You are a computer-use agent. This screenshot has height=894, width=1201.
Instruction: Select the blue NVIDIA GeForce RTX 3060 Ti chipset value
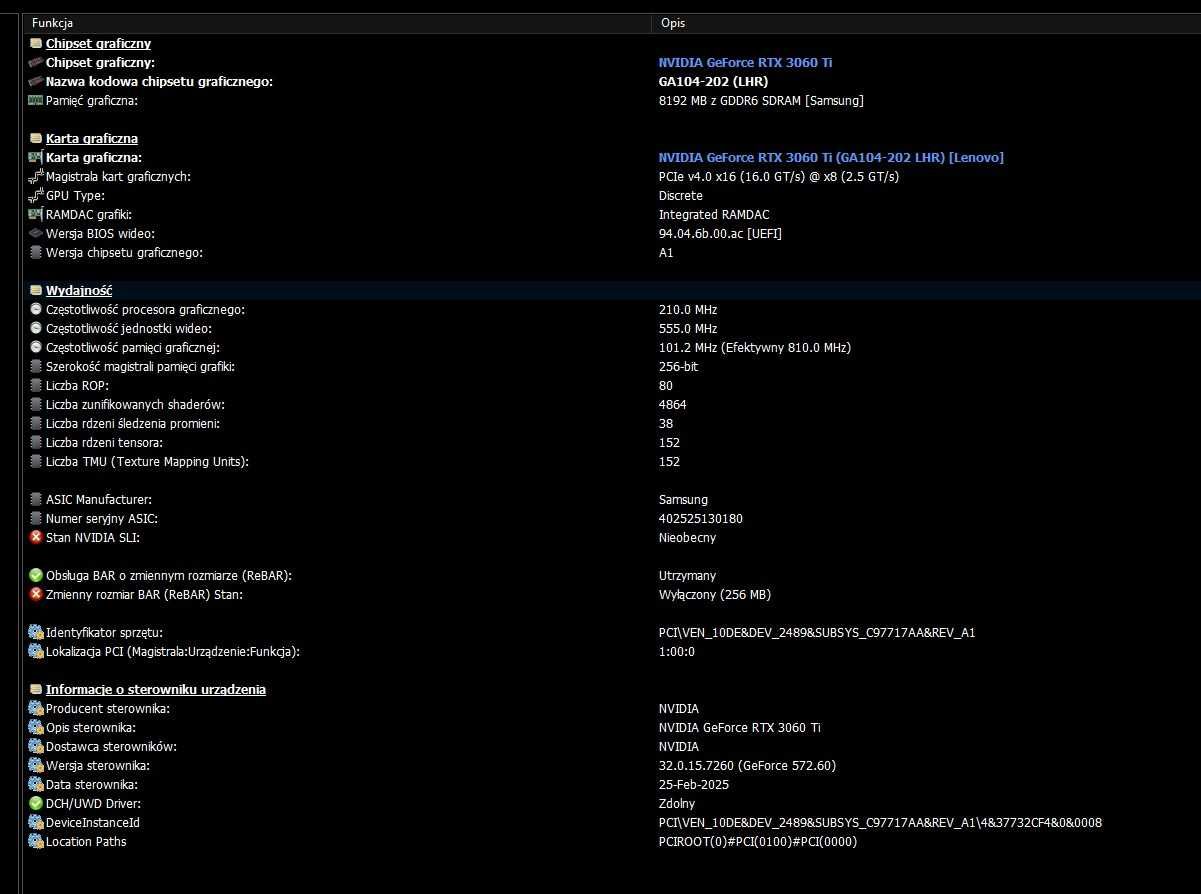(x=745, y=62)
